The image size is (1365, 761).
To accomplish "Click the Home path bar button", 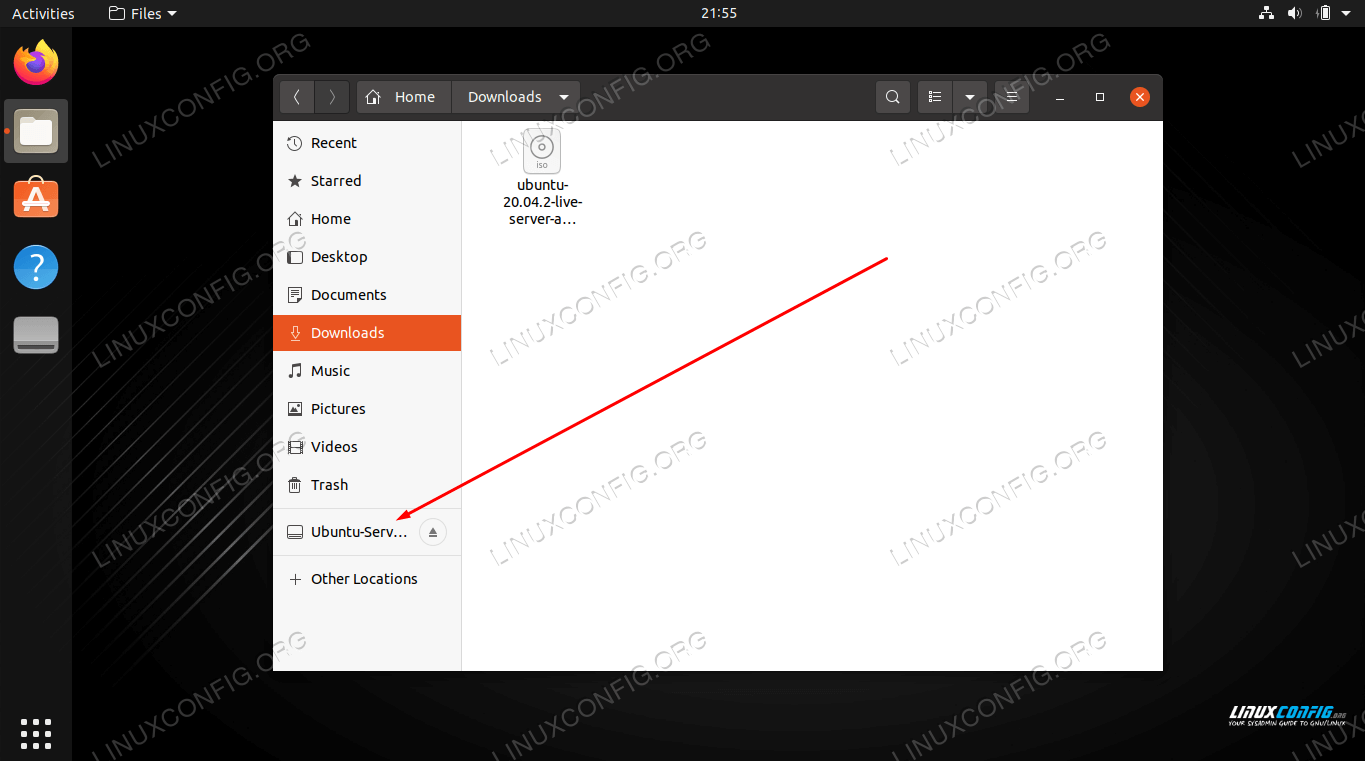I will [404, 97].
